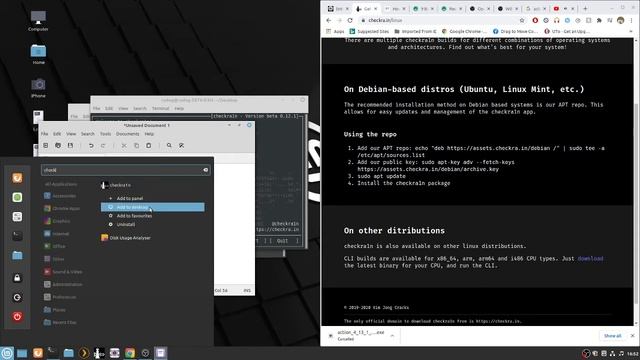Click the download link in CLI builds text
The height and width of the screenshot is (360, 640).
click(590, 258)
